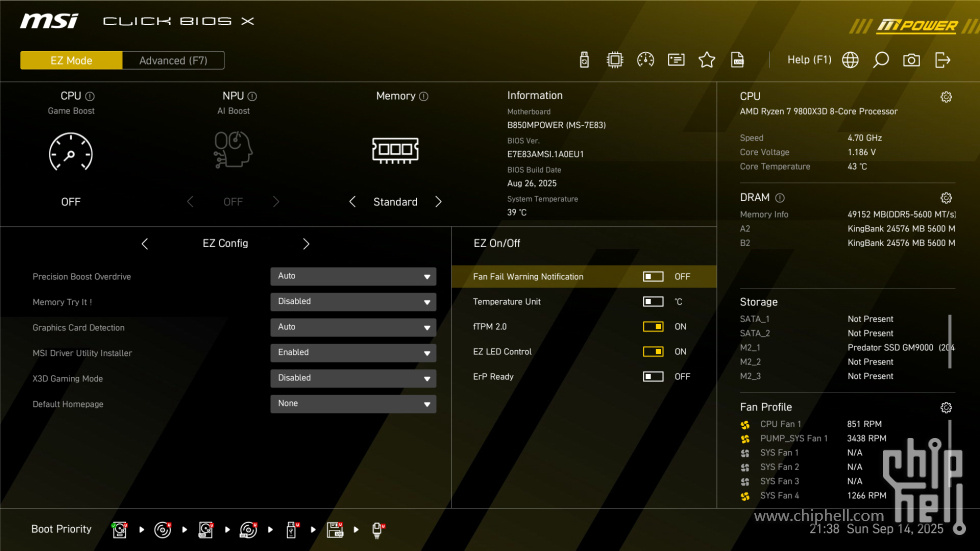Open Help (F1)
Viewport: 980px width, 551px height.
[809, 60]
